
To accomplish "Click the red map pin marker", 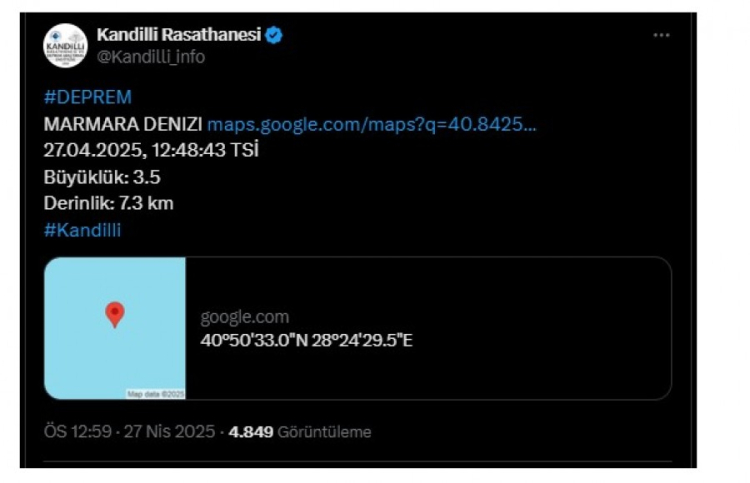I will pos(115,315).
